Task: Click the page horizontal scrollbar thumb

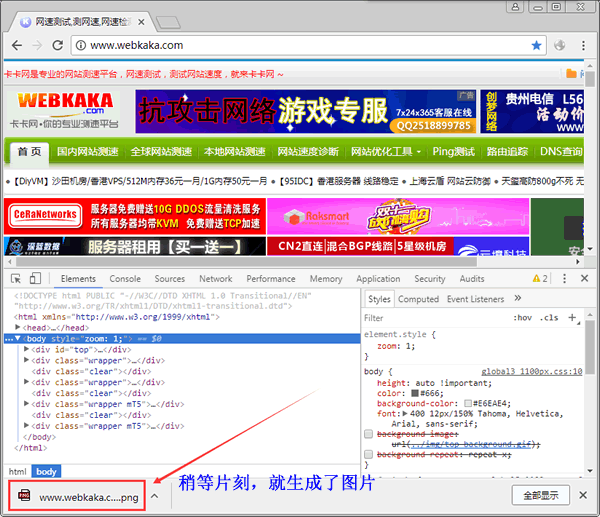Action: coord(246,262)
